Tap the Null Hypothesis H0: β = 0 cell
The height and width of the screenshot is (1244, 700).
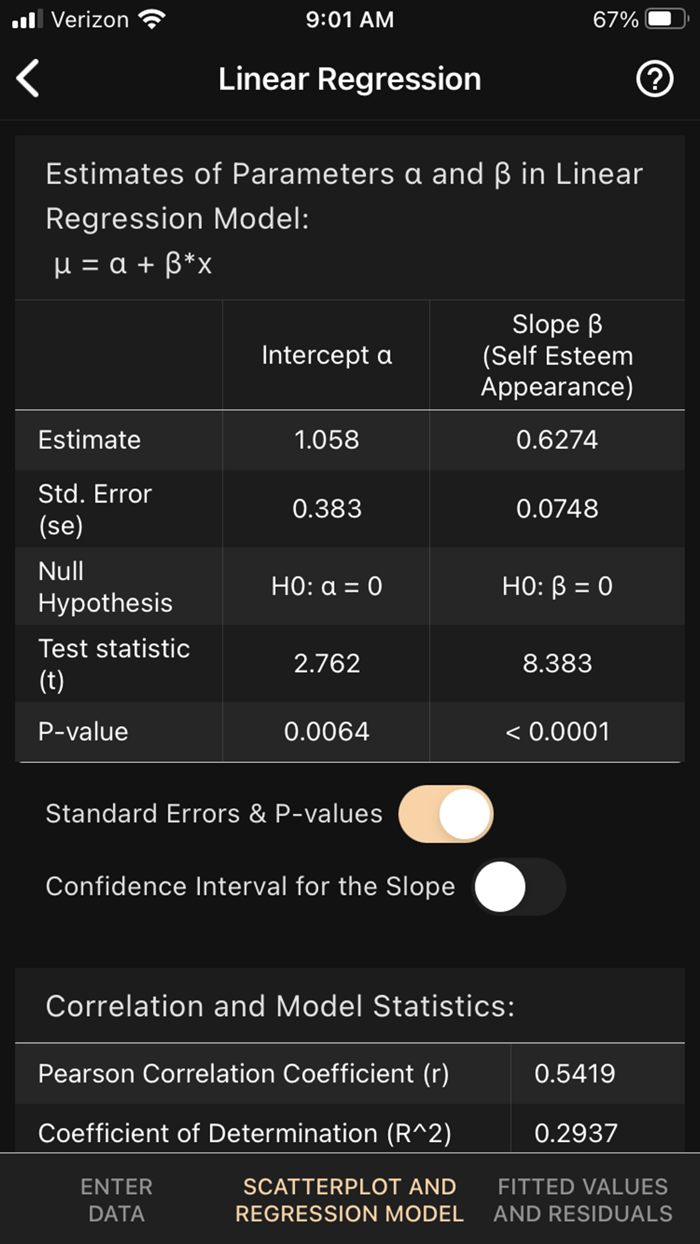coord(556,587)
